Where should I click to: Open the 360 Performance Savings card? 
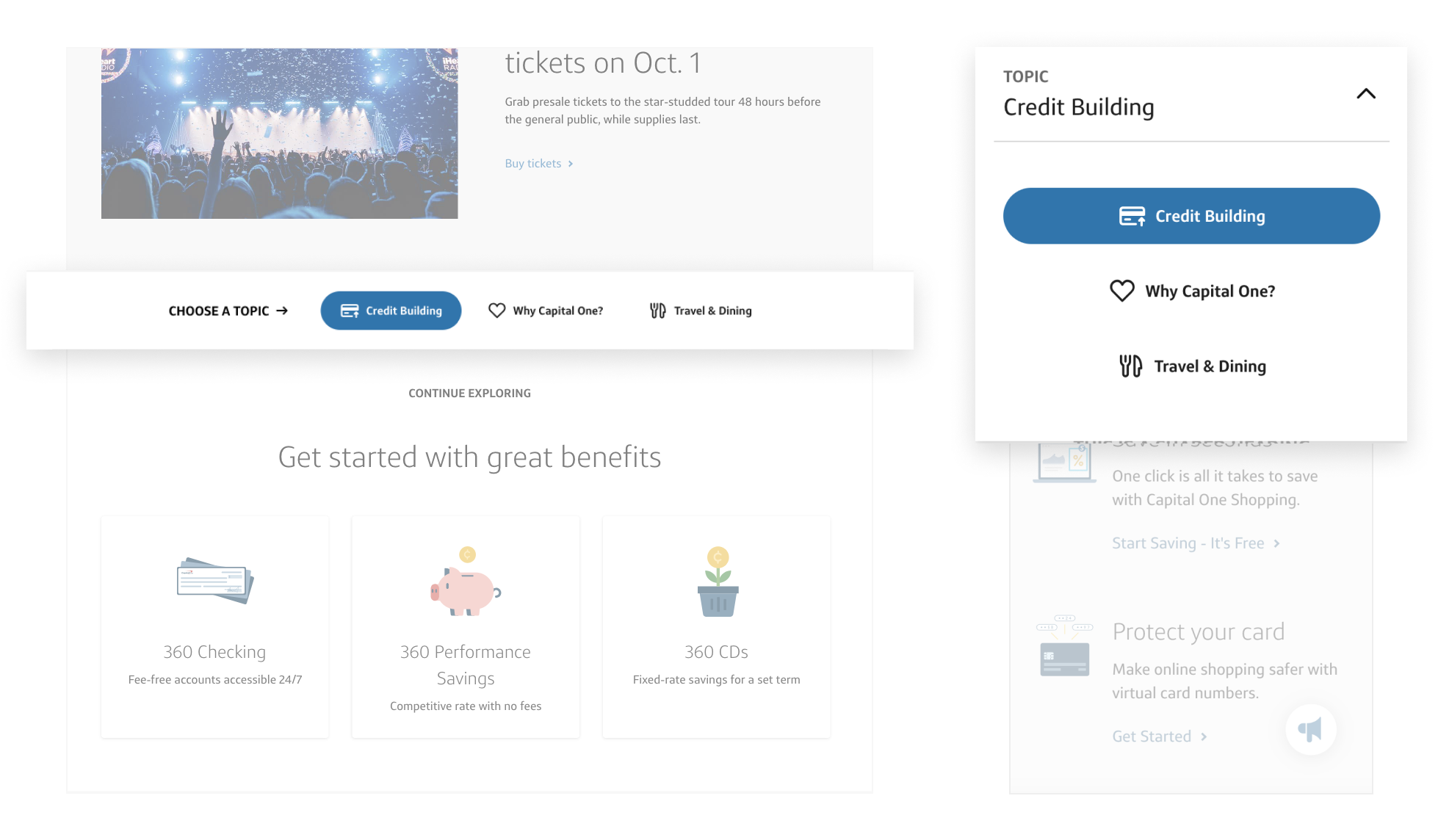click(466, 626)
